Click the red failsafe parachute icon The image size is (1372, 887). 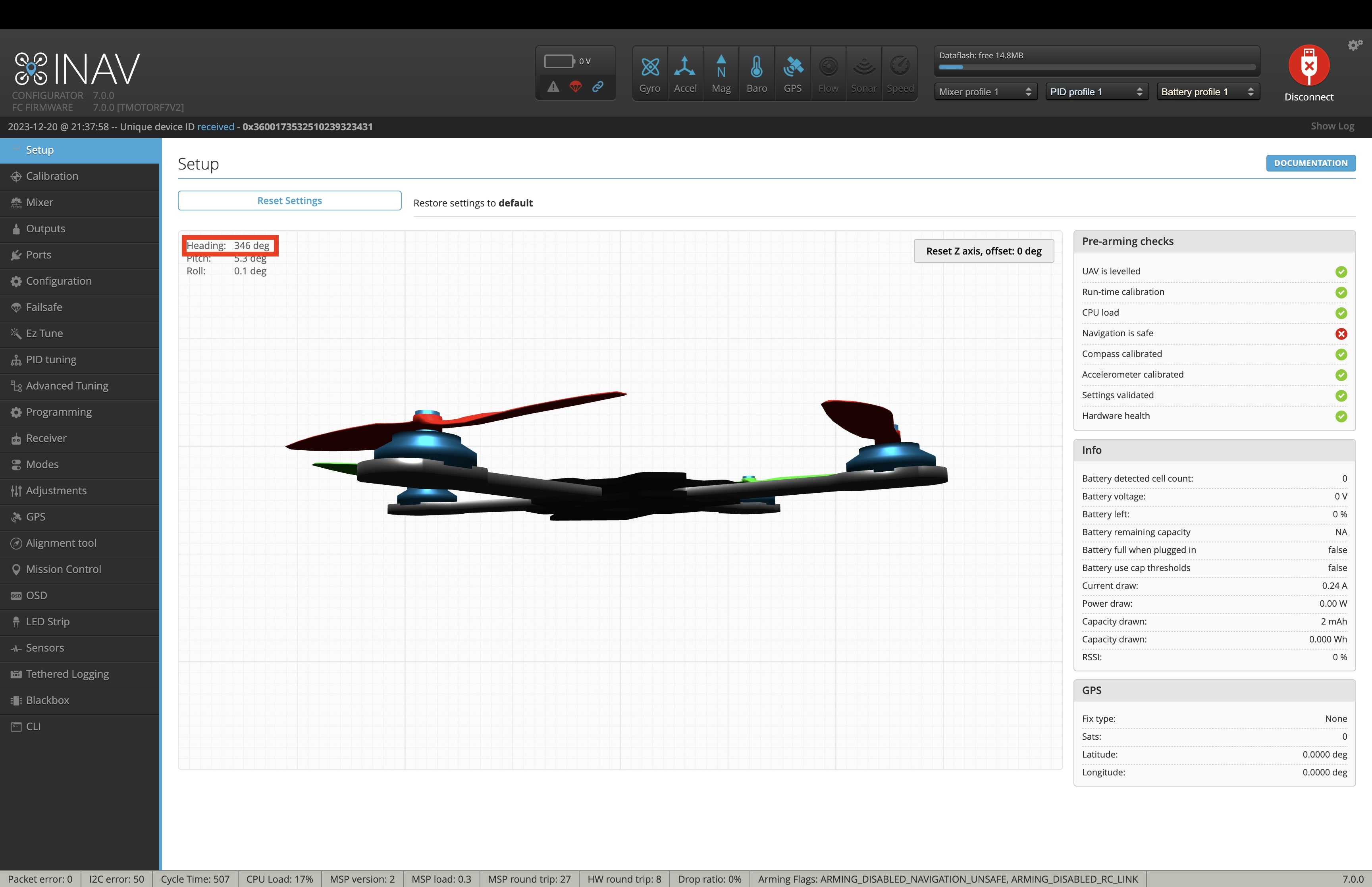click(x=576, y=87)
